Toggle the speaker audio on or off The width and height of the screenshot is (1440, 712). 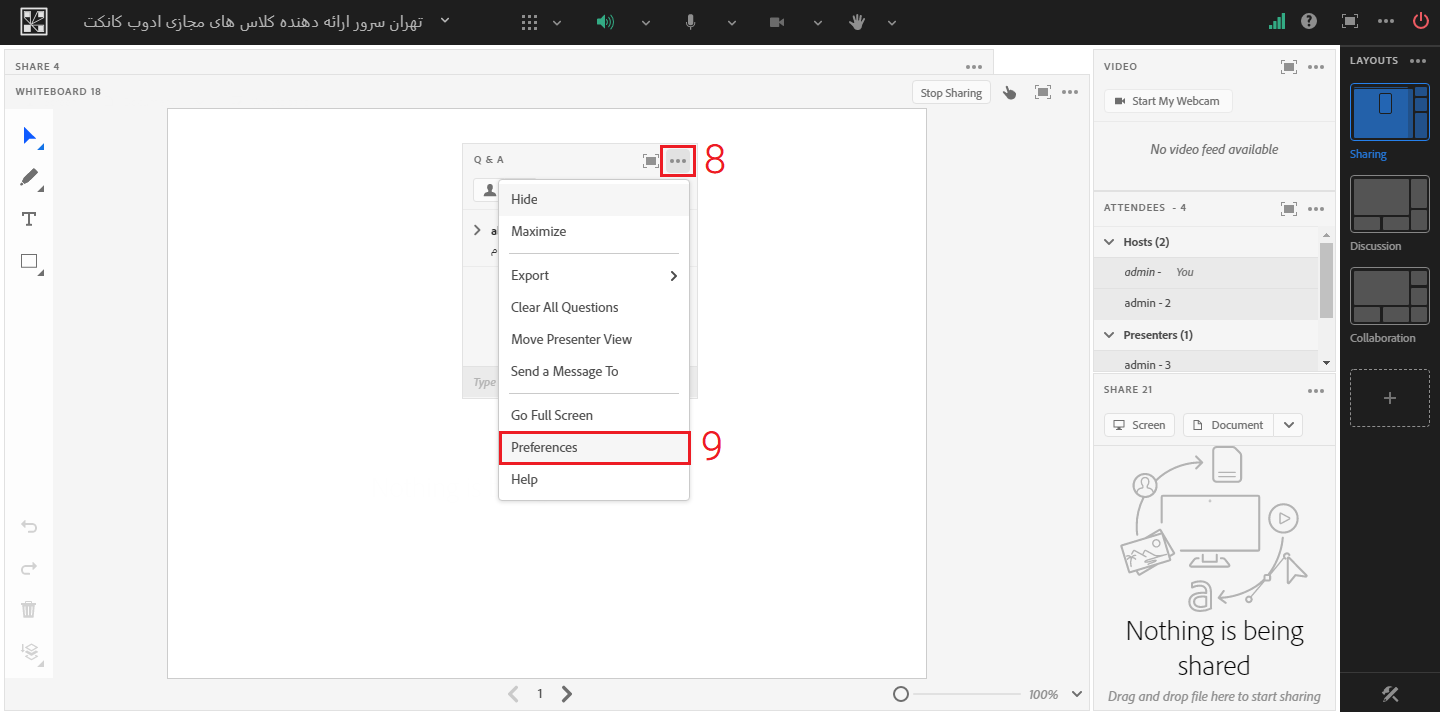pos(605,22)
